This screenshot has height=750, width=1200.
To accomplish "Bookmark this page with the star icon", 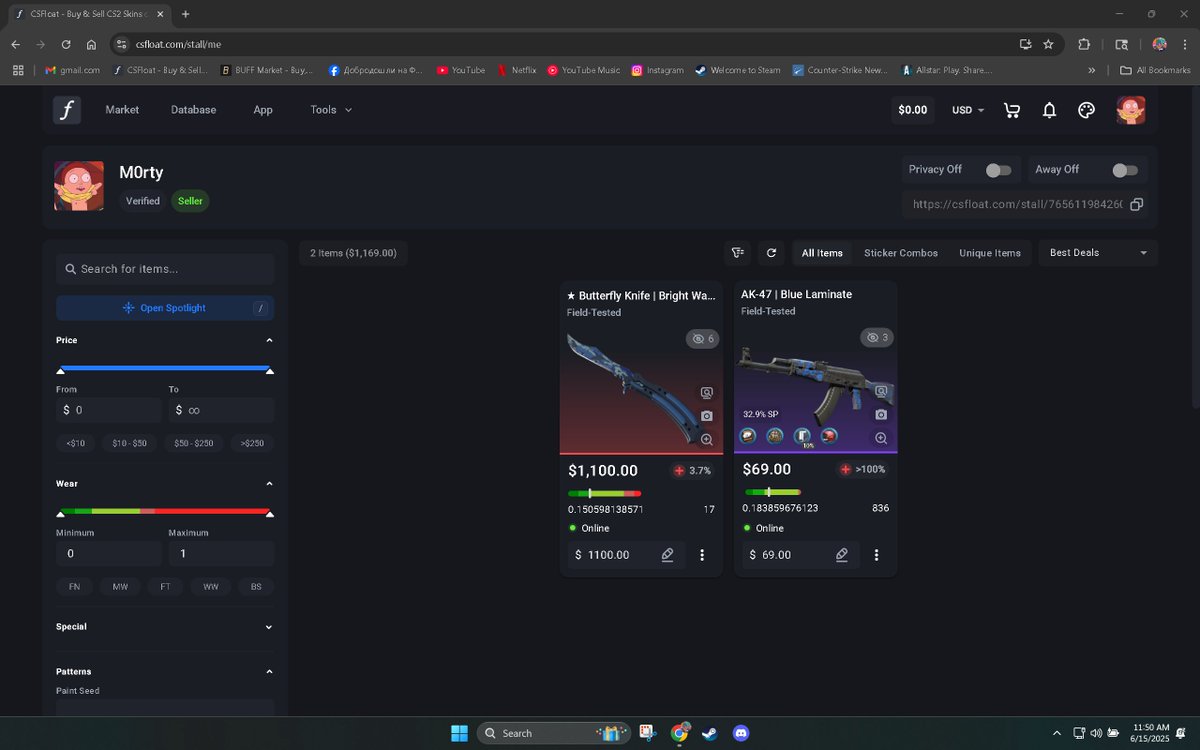I will [1048, 44].
